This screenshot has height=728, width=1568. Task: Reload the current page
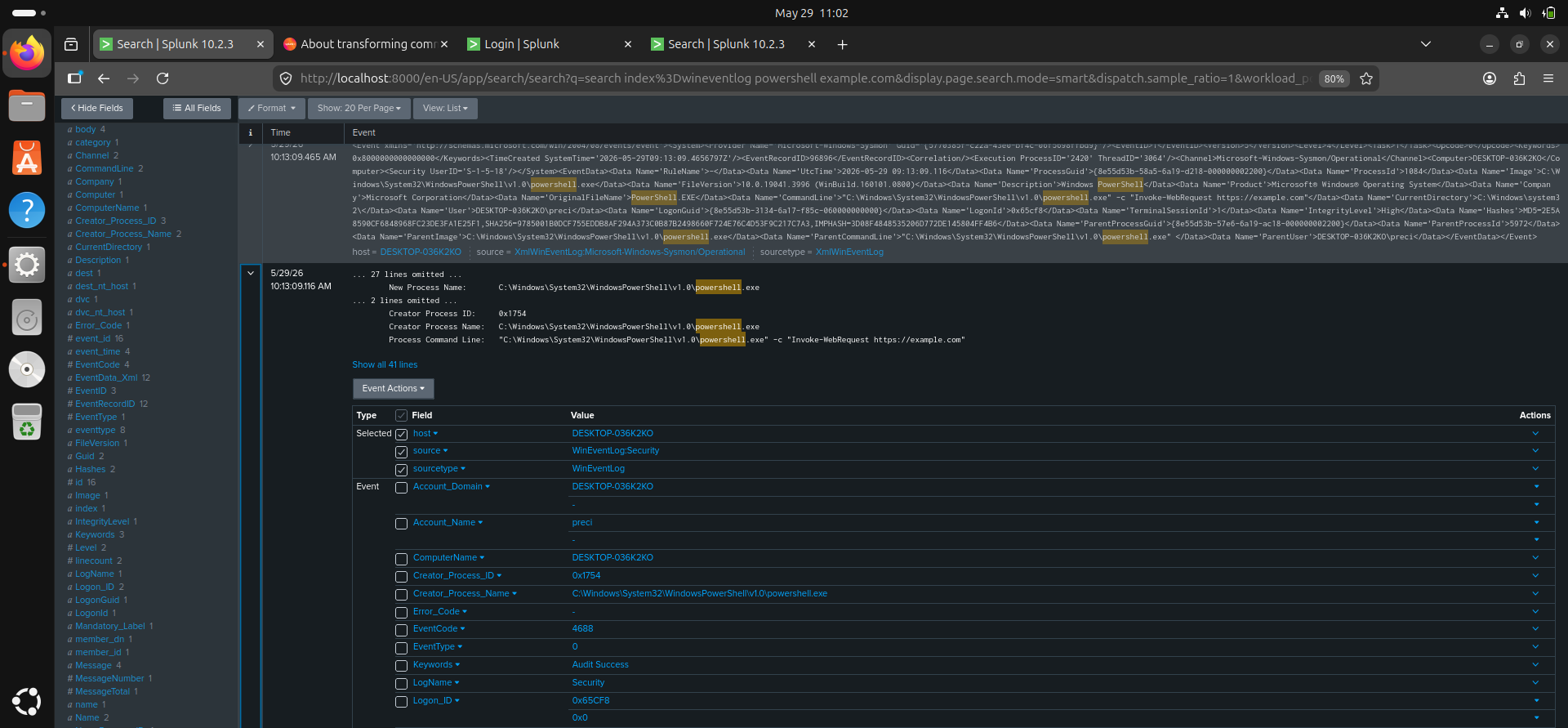point(163,78)
